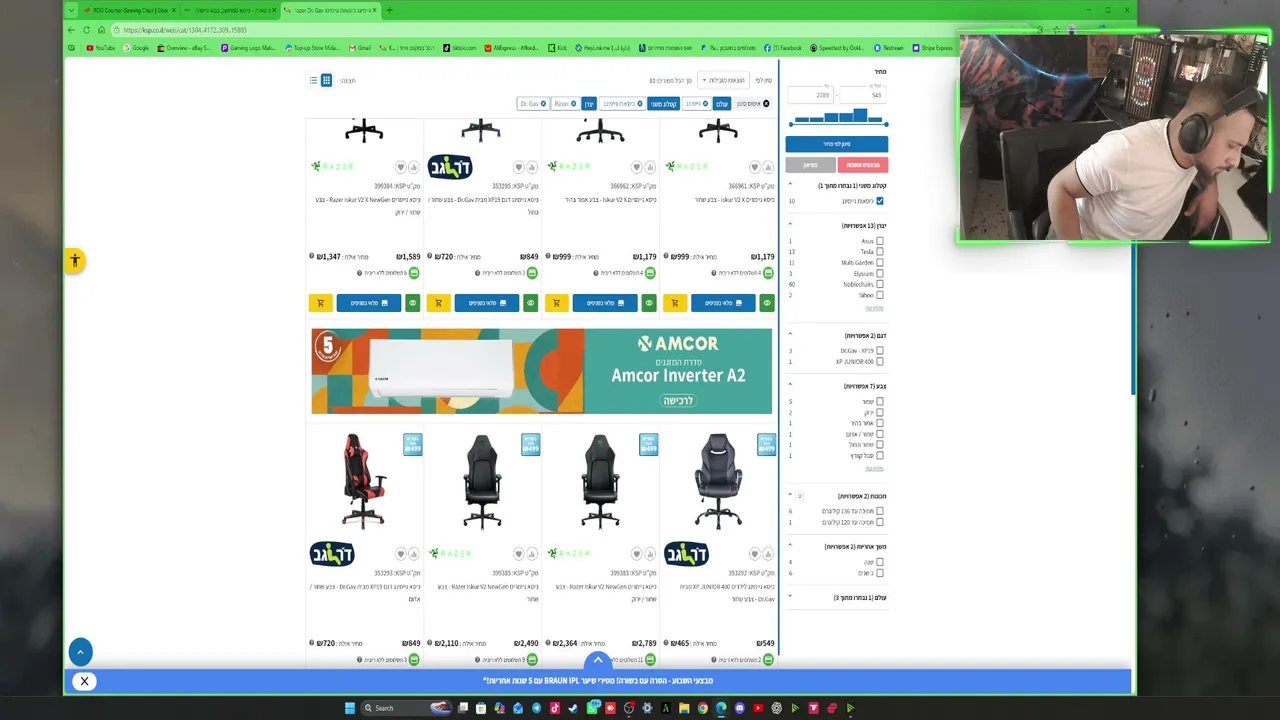Switch to list view layout
Image resolution: width=1280 pixels, height=720 pixels.
[x=313, y=80]
